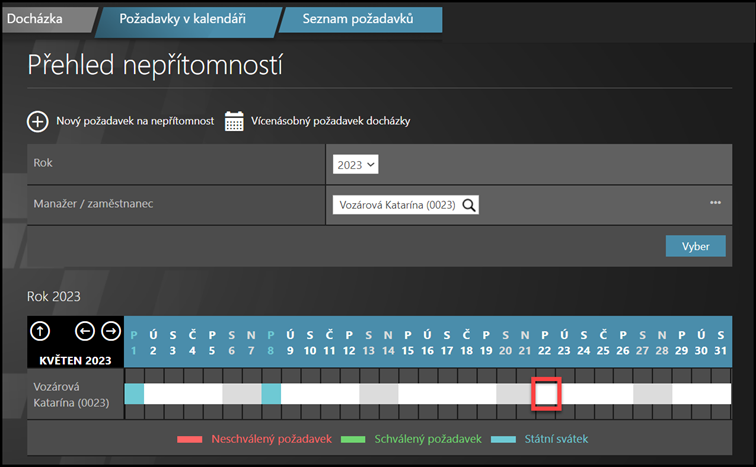Click the up arrow circle icon

pyautogui.click(x=40, y=331)
